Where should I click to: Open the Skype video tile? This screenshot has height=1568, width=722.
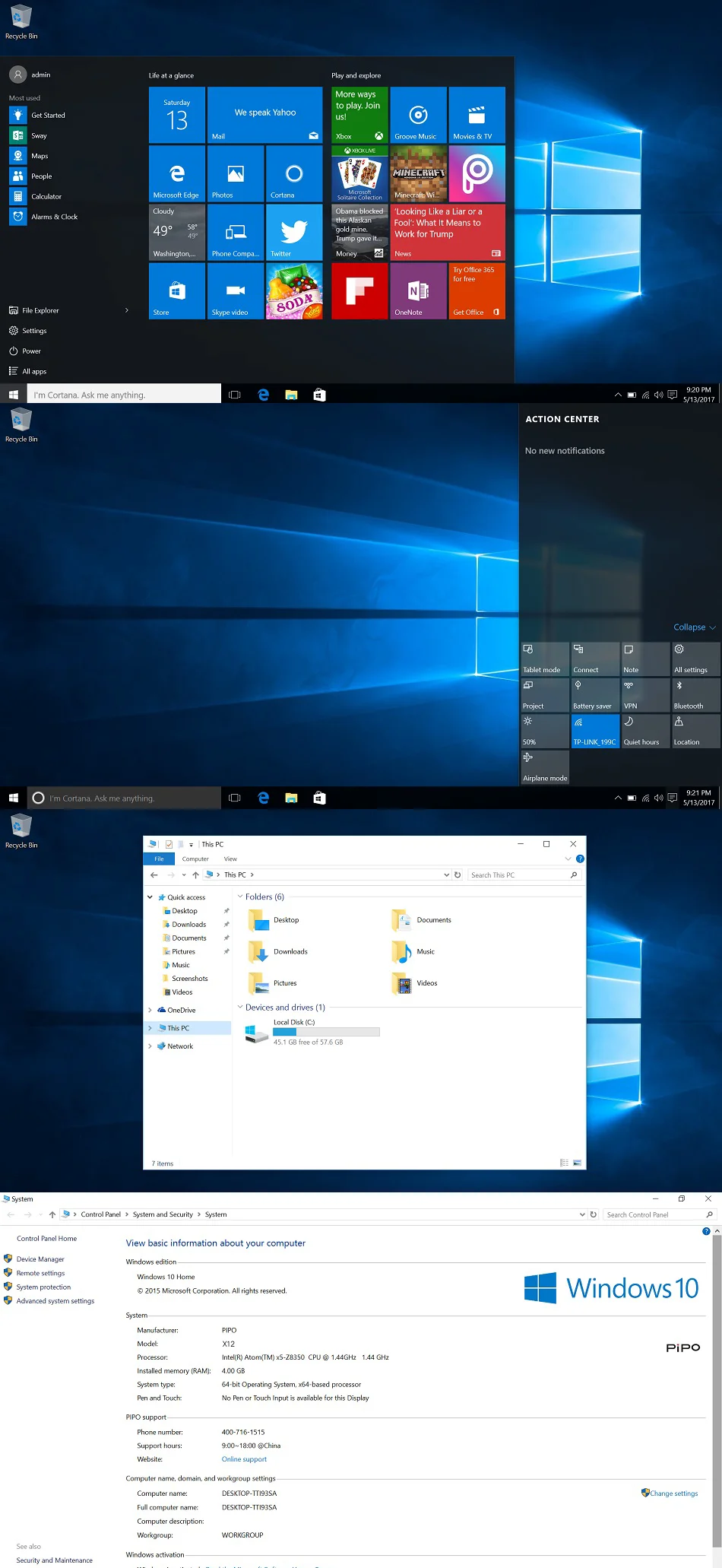point(236,290)
